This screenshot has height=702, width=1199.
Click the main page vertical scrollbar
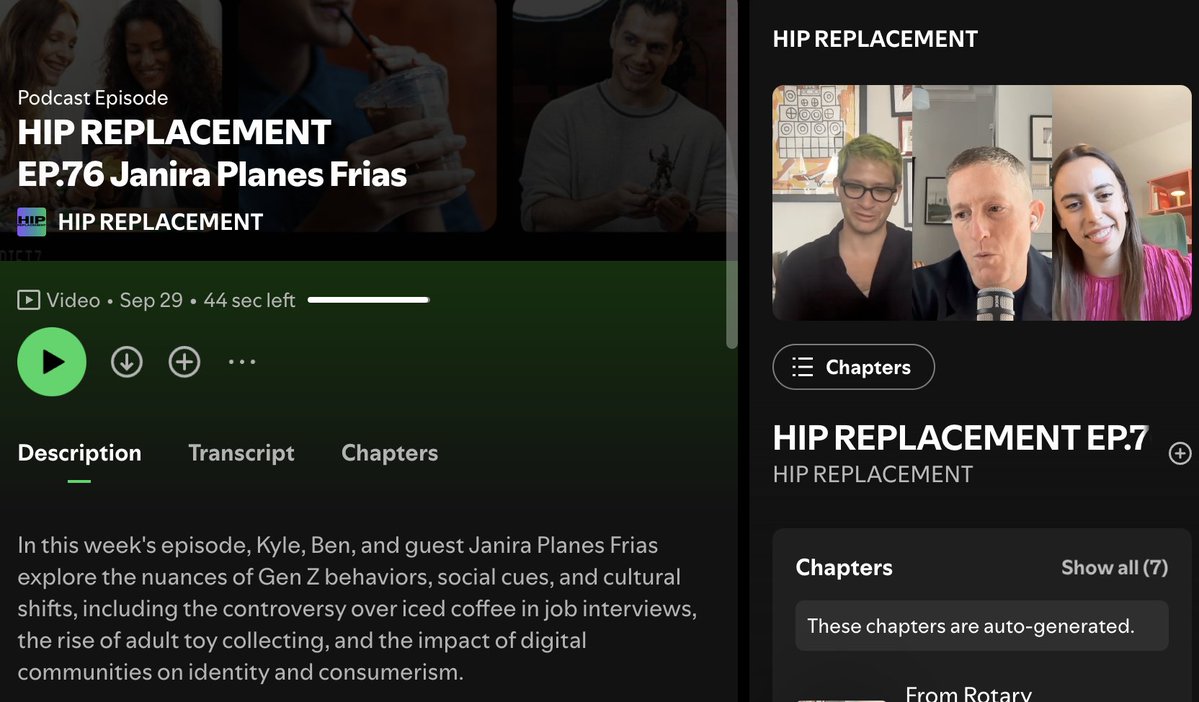pos(732,174)
